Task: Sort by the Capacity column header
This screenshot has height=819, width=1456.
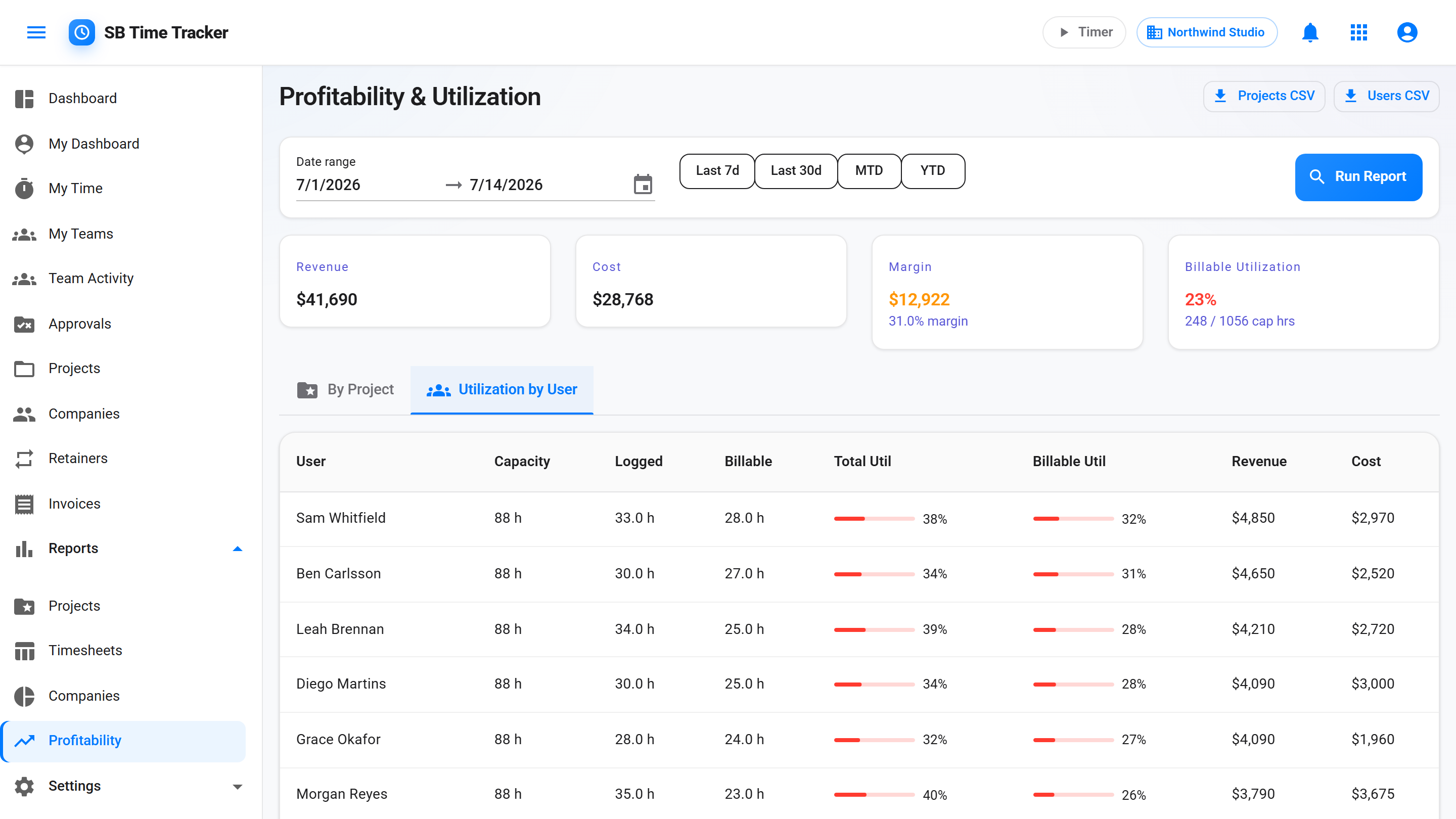Action: 522,461
